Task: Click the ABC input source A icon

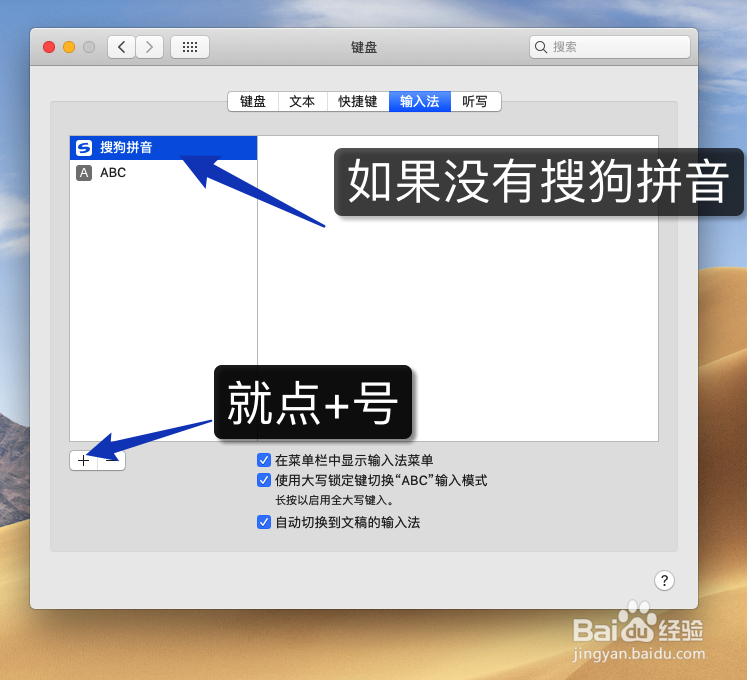Action: 84,173
